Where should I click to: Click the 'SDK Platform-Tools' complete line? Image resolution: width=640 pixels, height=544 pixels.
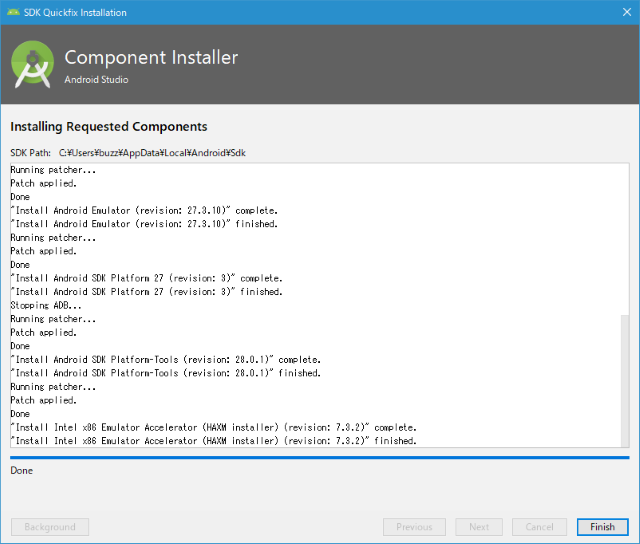(x=166, y=360)
